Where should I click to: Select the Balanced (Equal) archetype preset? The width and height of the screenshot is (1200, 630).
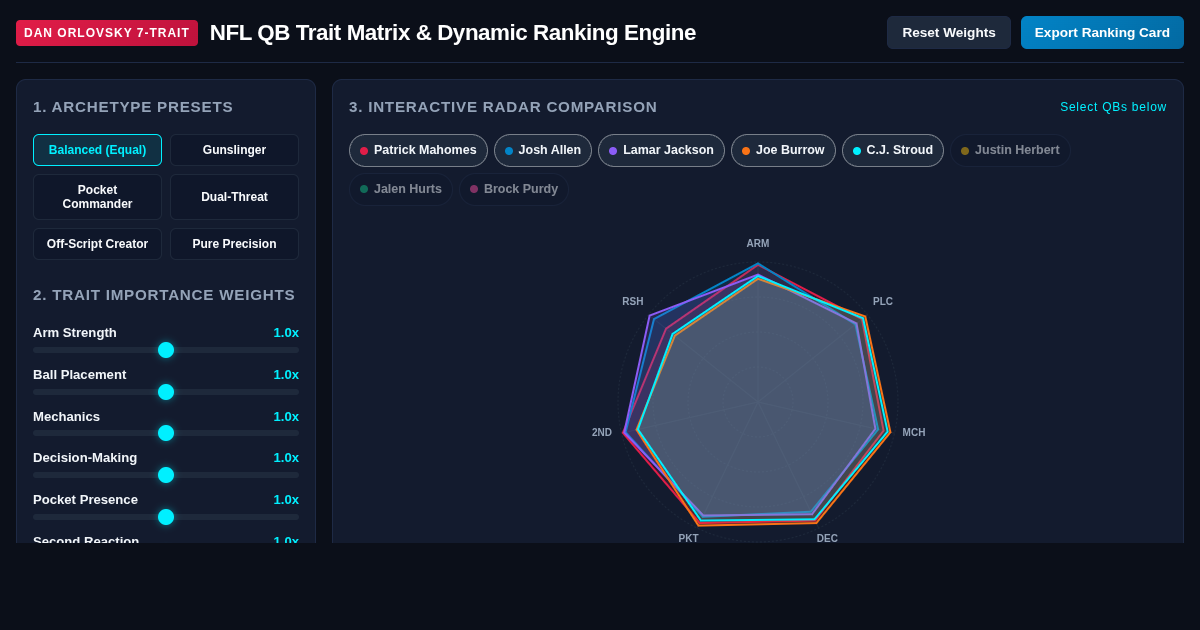(x=97, y=150)
